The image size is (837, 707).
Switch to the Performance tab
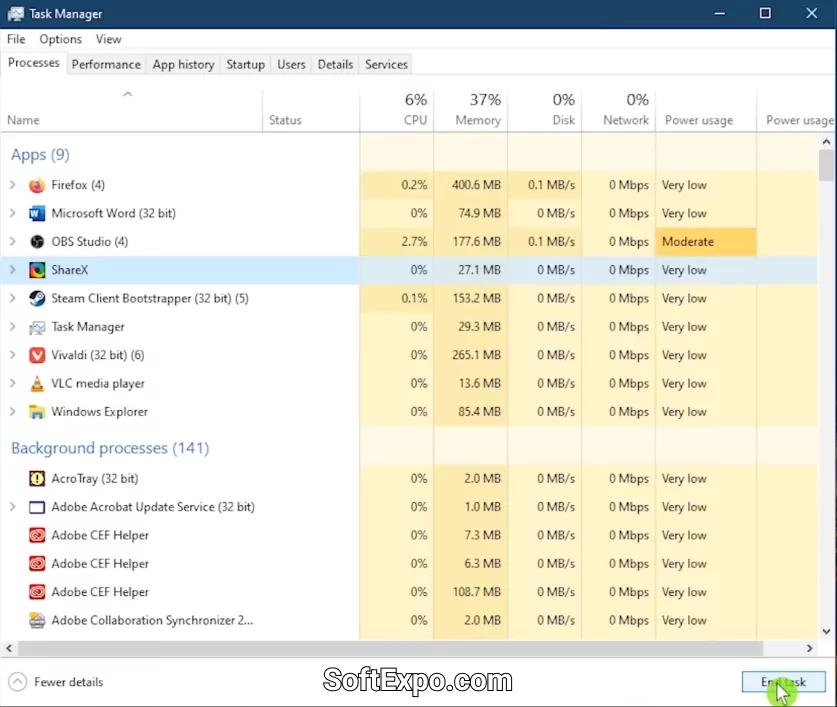click(x=106, y=64)
